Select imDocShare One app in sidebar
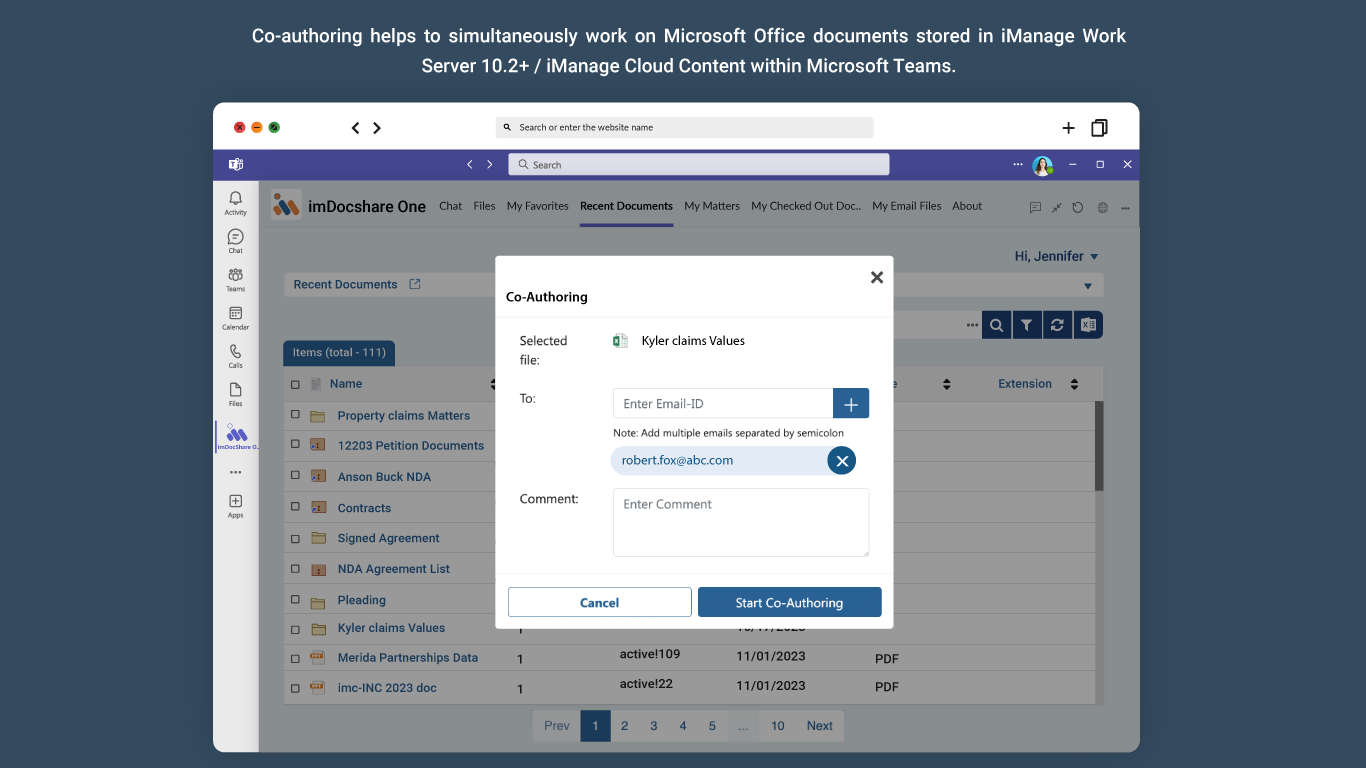This screenshot has width=1366, height=768. click(237, 437)
